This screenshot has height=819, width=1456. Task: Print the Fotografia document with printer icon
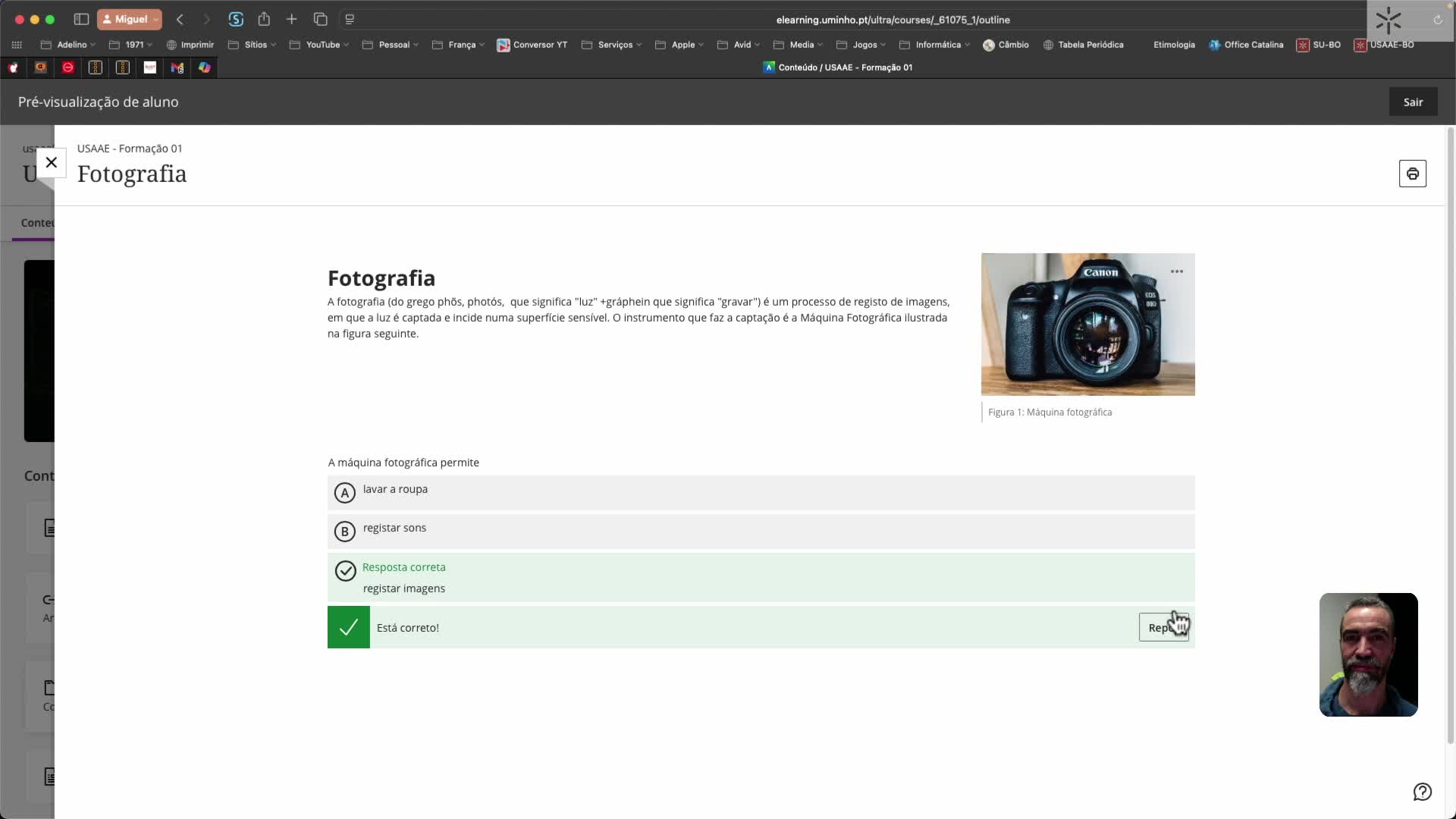[1412, 174]
